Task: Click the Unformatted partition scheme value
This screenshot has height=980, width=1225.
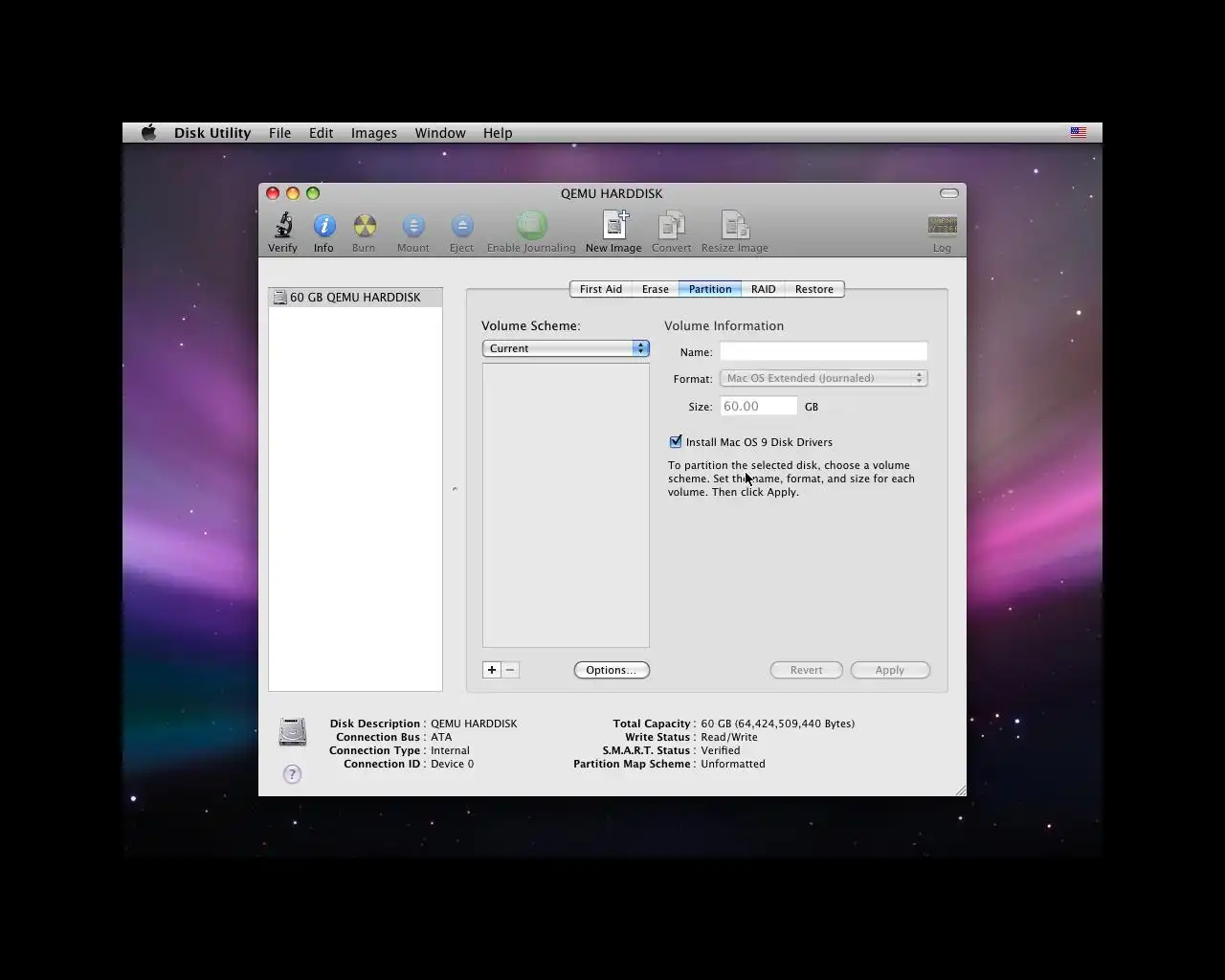Action: [x=733, y=764]
